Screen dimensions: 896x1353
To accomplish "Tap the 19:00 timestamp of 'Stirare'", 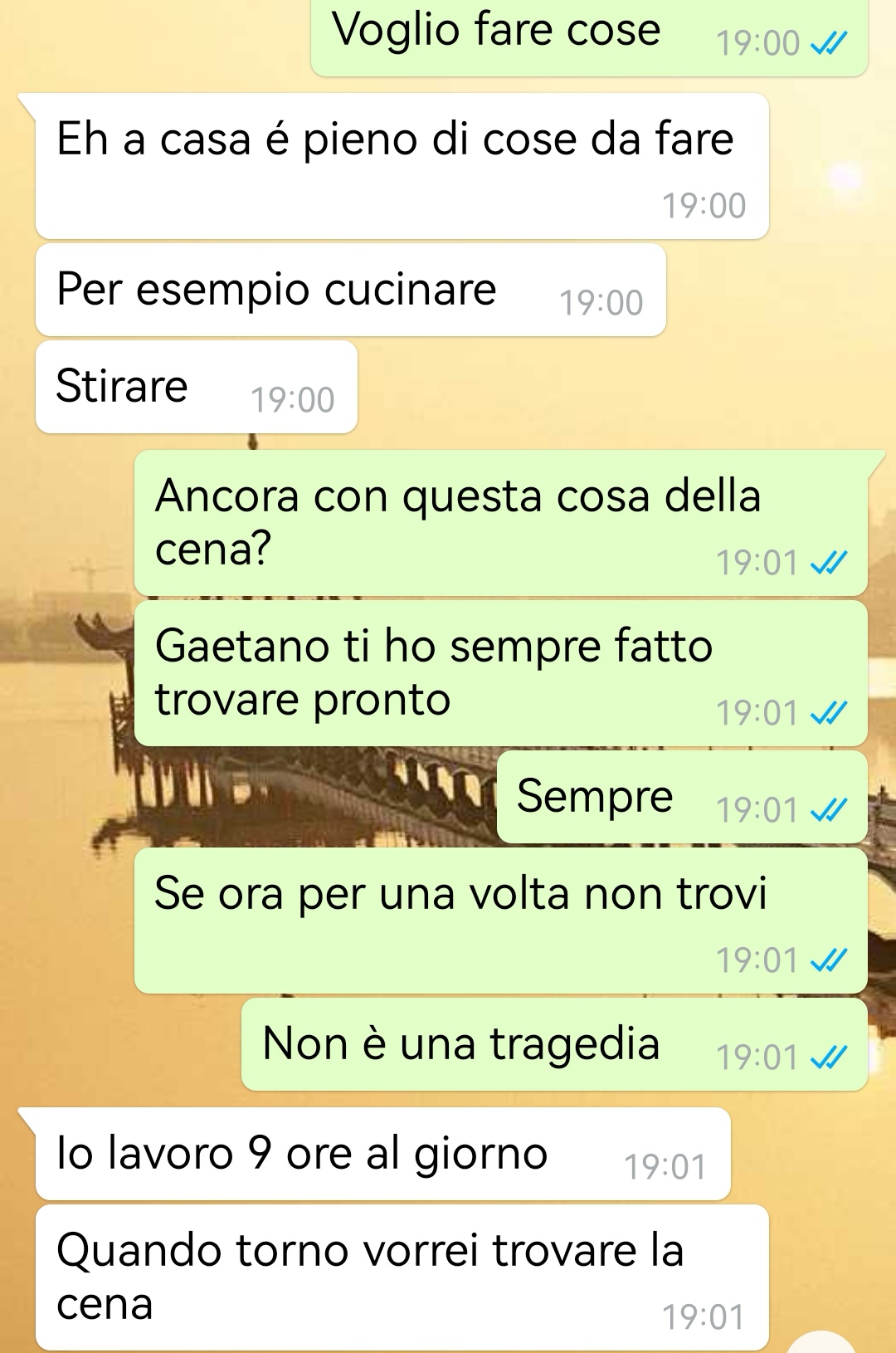I will click(293, 400).
